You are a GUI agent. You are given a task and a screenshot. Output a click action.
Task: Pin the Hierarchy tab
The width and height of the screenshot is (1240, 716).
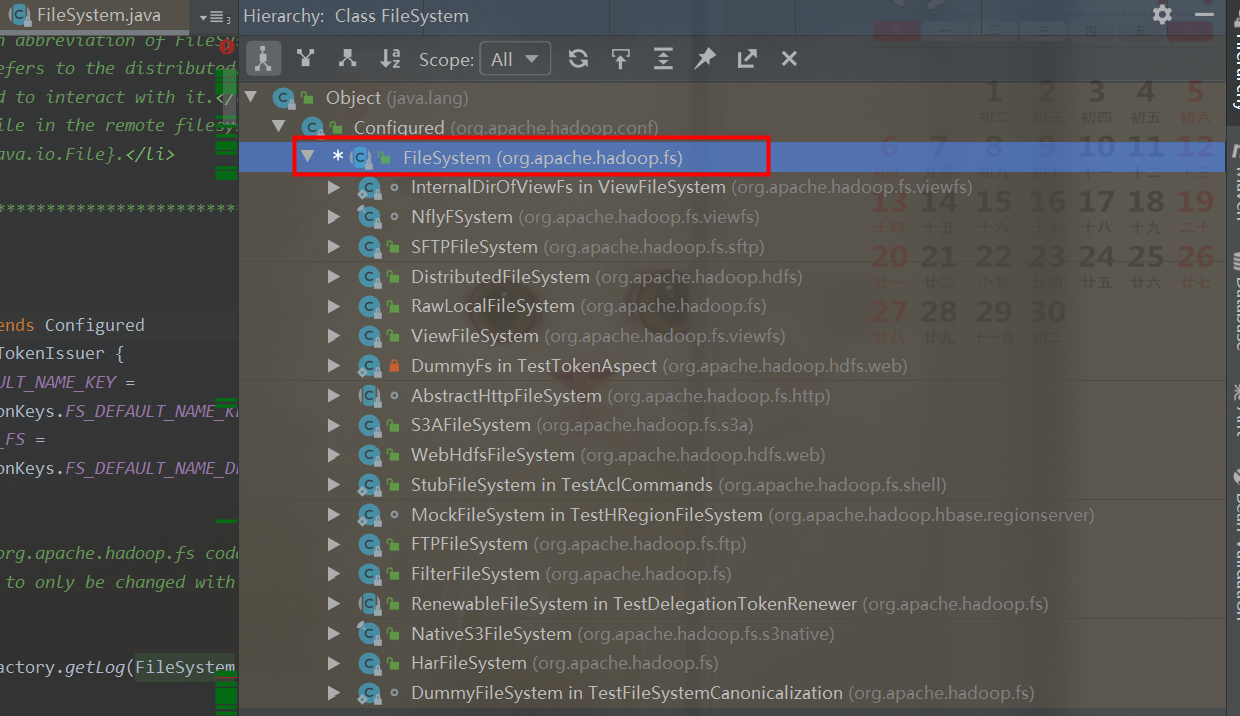[705, 58]
